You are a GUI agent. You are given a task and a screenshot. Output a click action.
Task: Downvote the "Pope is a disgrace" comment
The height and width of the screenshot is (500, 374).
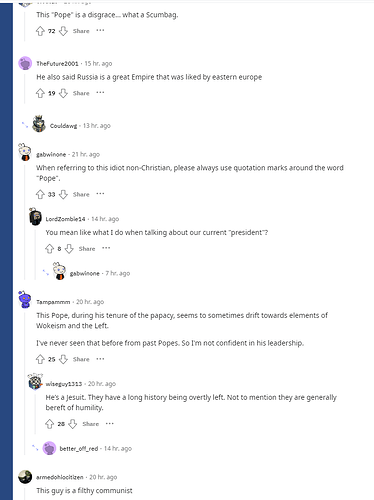click(x=63, y=31)
